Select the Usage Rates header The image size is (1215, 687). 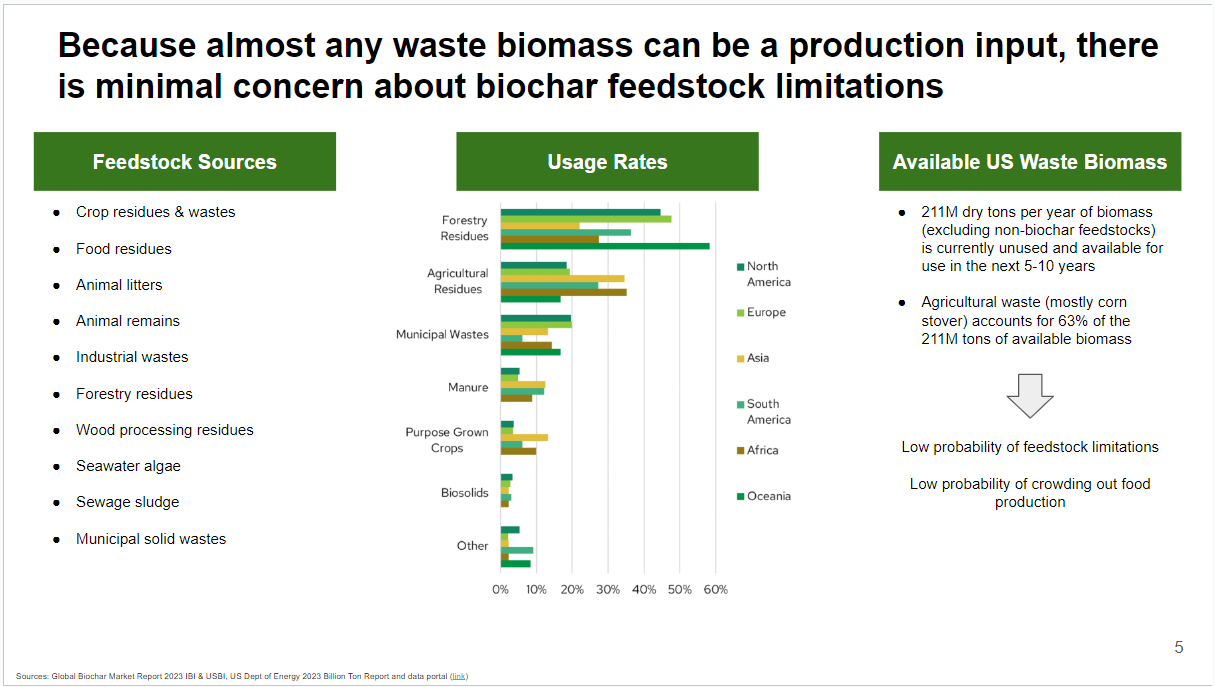coord(607,161)
